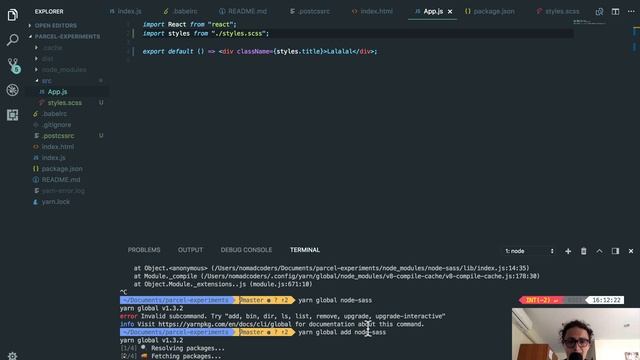Open the Manage gear icon

pyautogui.click(x=12, y=355)
